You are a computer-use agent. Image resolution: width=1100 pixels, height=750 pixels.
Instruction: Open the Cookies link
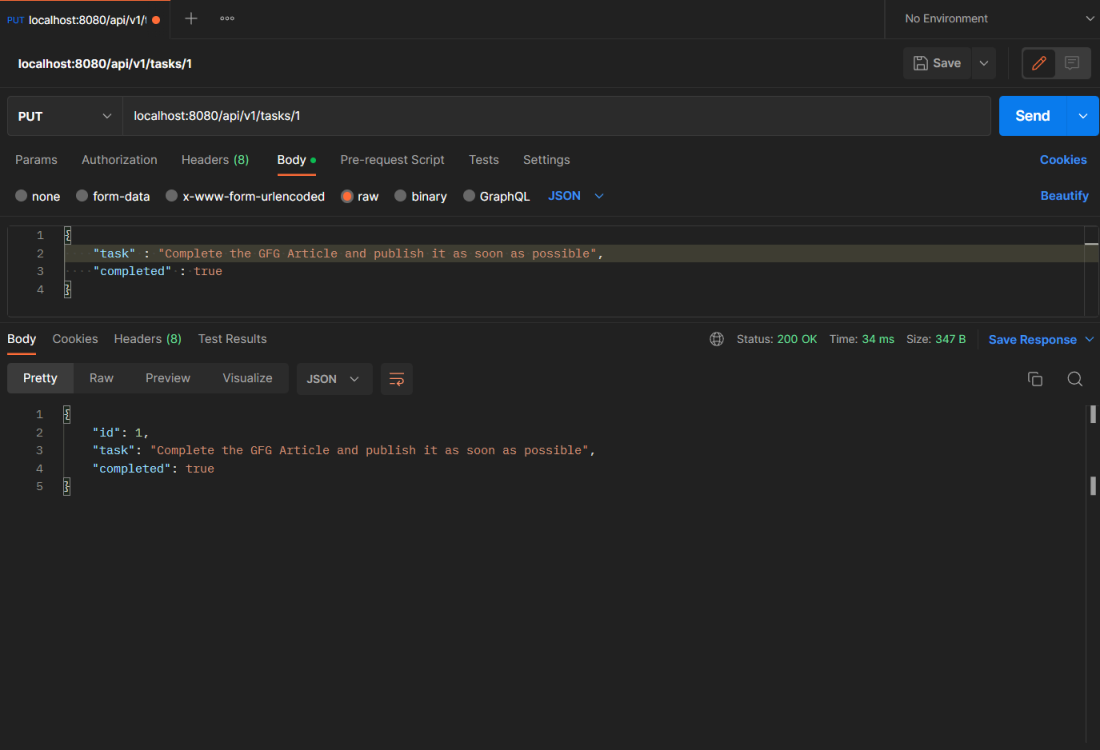tap(1063, 160)
